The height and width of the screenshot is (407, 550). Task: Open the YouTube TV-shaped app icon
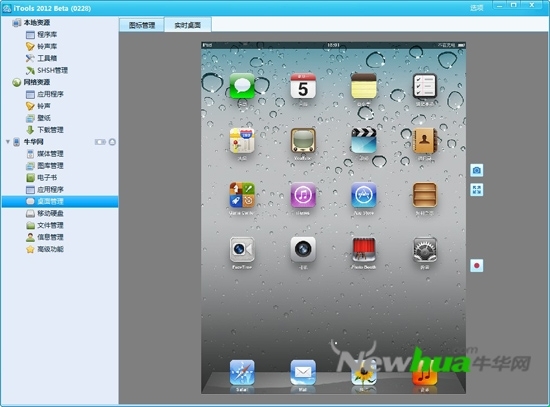(x=303, y=141)
